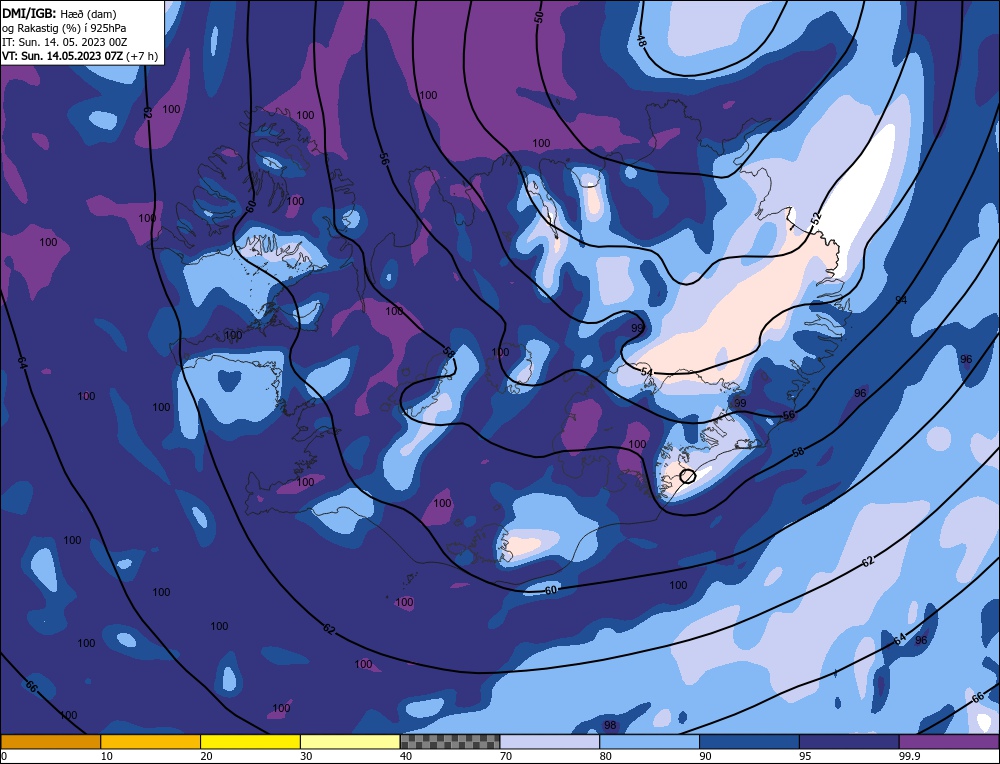This screenshot has height=764, width=1000.
Task: Click the "98" humidity value label
Action: tap(610, 725)
